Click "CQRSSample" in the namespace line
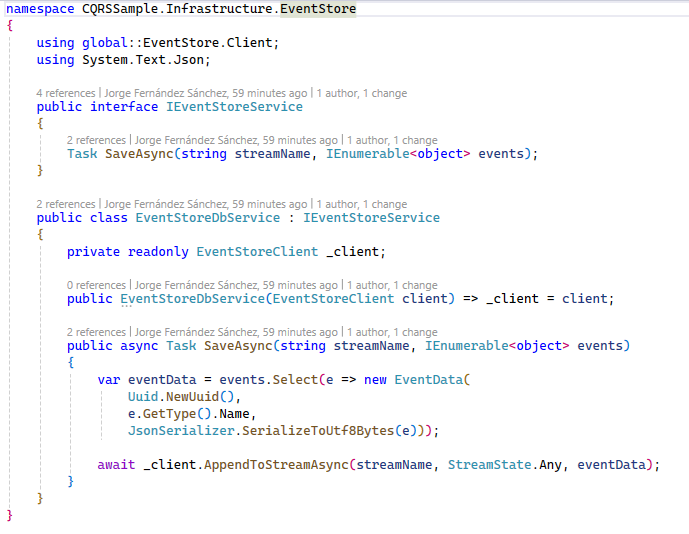The width and height of the screenshot is (689, 534). [120, 9]
